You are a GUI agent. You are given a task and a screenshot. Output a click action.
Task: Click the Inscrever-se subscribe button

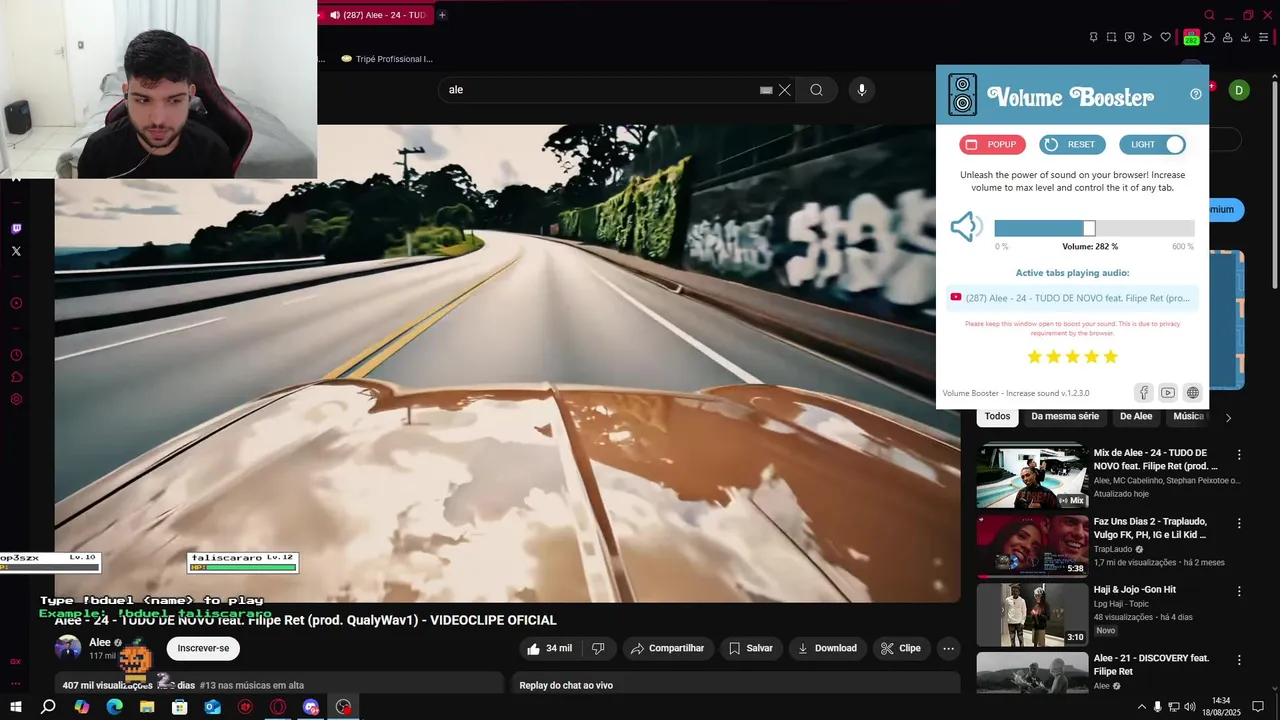203,648
